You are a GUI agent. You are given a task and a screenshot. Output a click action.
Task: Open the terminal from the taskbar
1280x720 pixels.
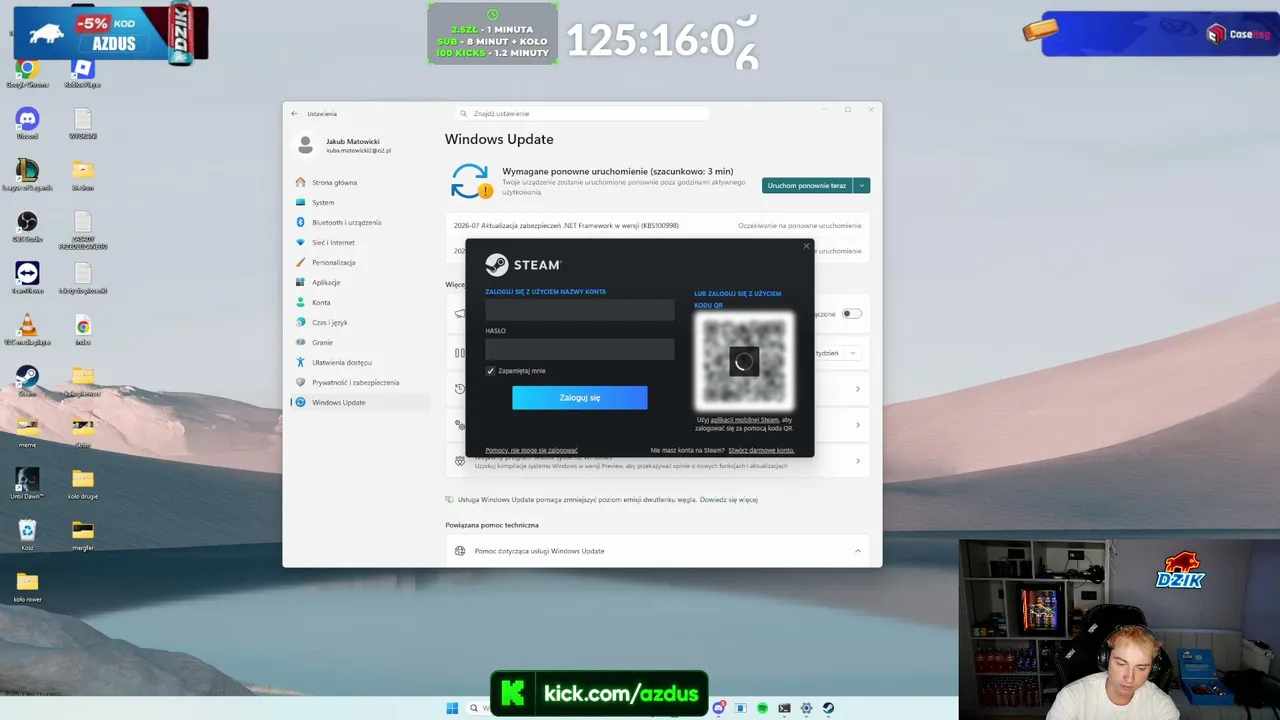click(x=785, y=708)
